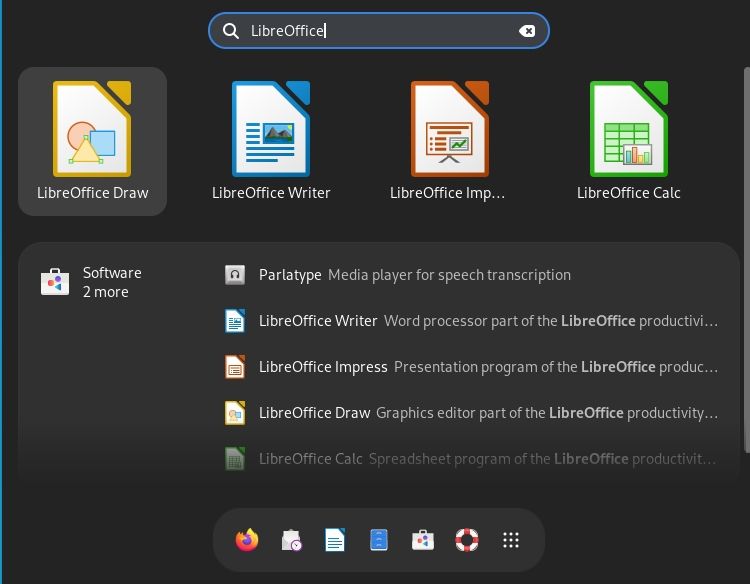
Task: Launch LibreOffice Draw from app results
Action: (x=92, y=141)
